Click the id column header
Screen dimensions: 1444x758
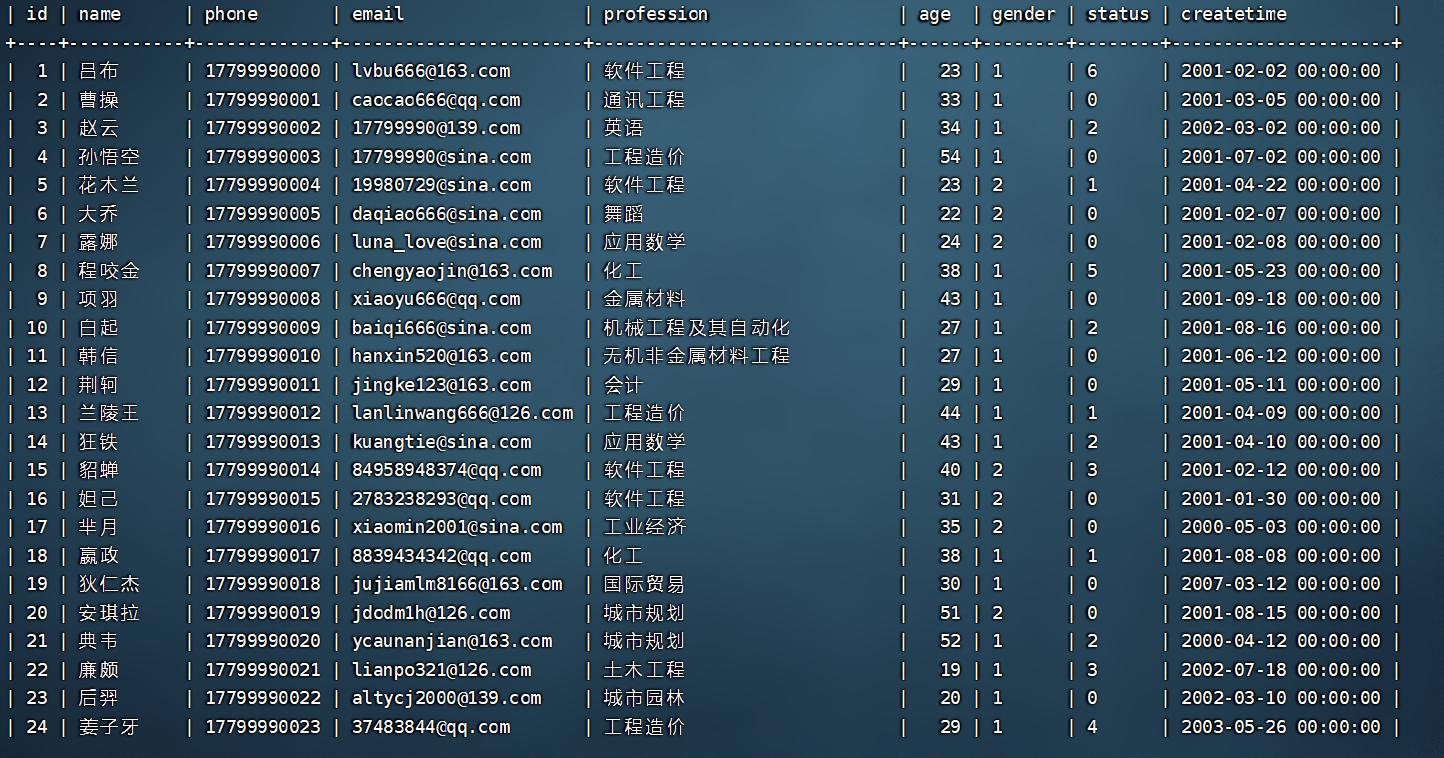[36, 14]
